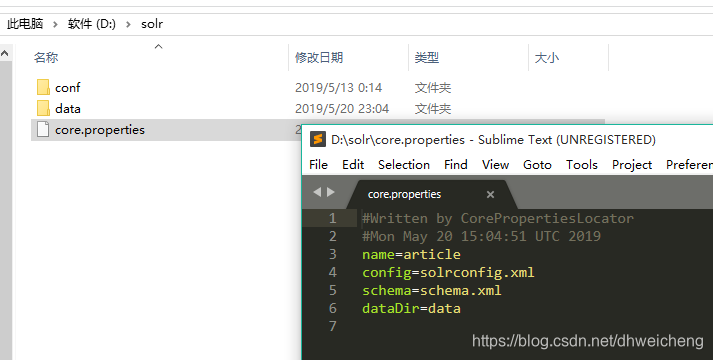Click the 文件夹 type of the conf row

point(432,88)
